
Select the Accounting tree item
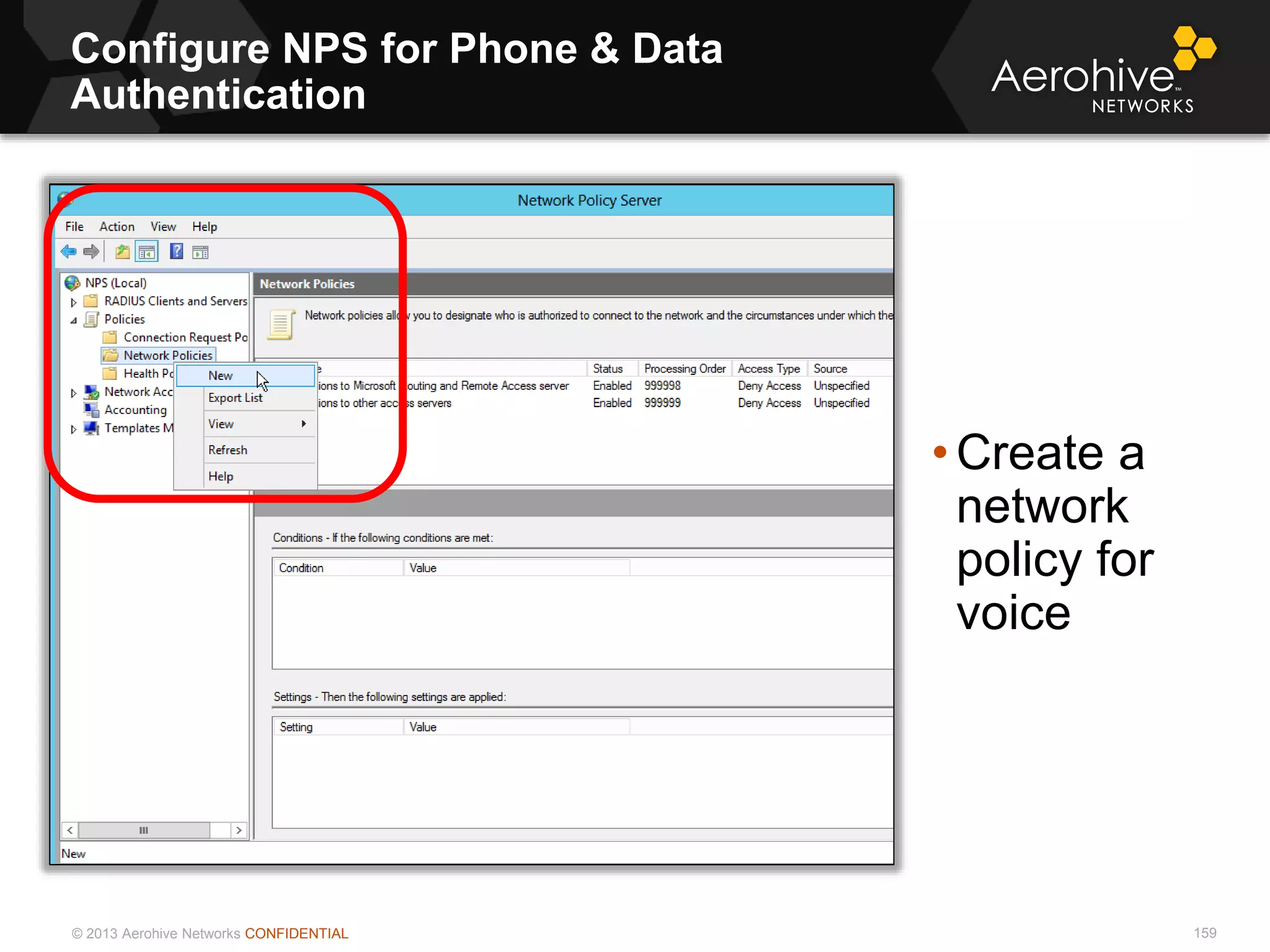click(x=136, y=410)
